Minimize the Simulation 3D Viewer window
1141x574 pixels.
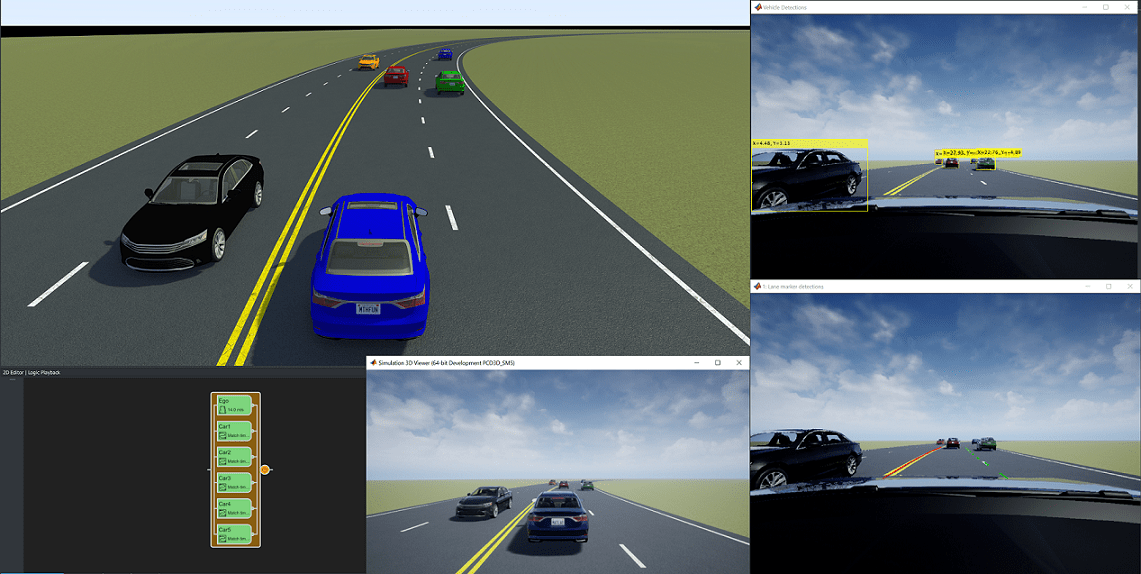pyautogui.click(x=696, y=362)
